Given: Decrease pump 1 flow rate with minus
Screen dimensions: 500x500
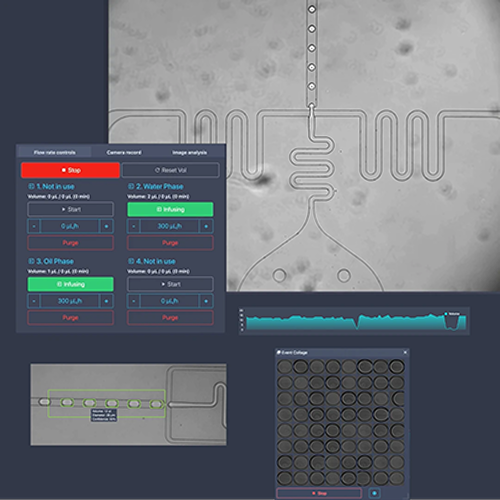Looking at the screenshot, I should coord(34,226).
